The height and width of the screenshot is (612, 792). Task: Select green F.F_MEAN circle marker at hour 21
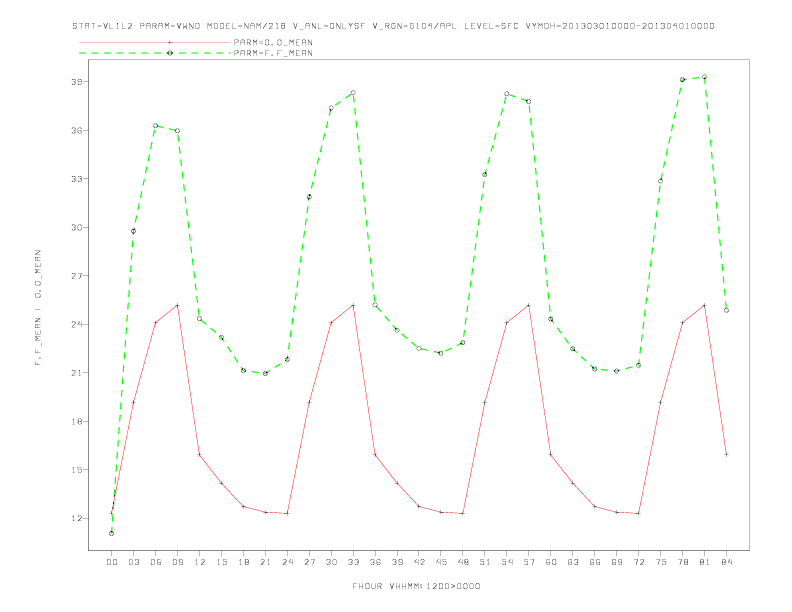pos(265,373)
